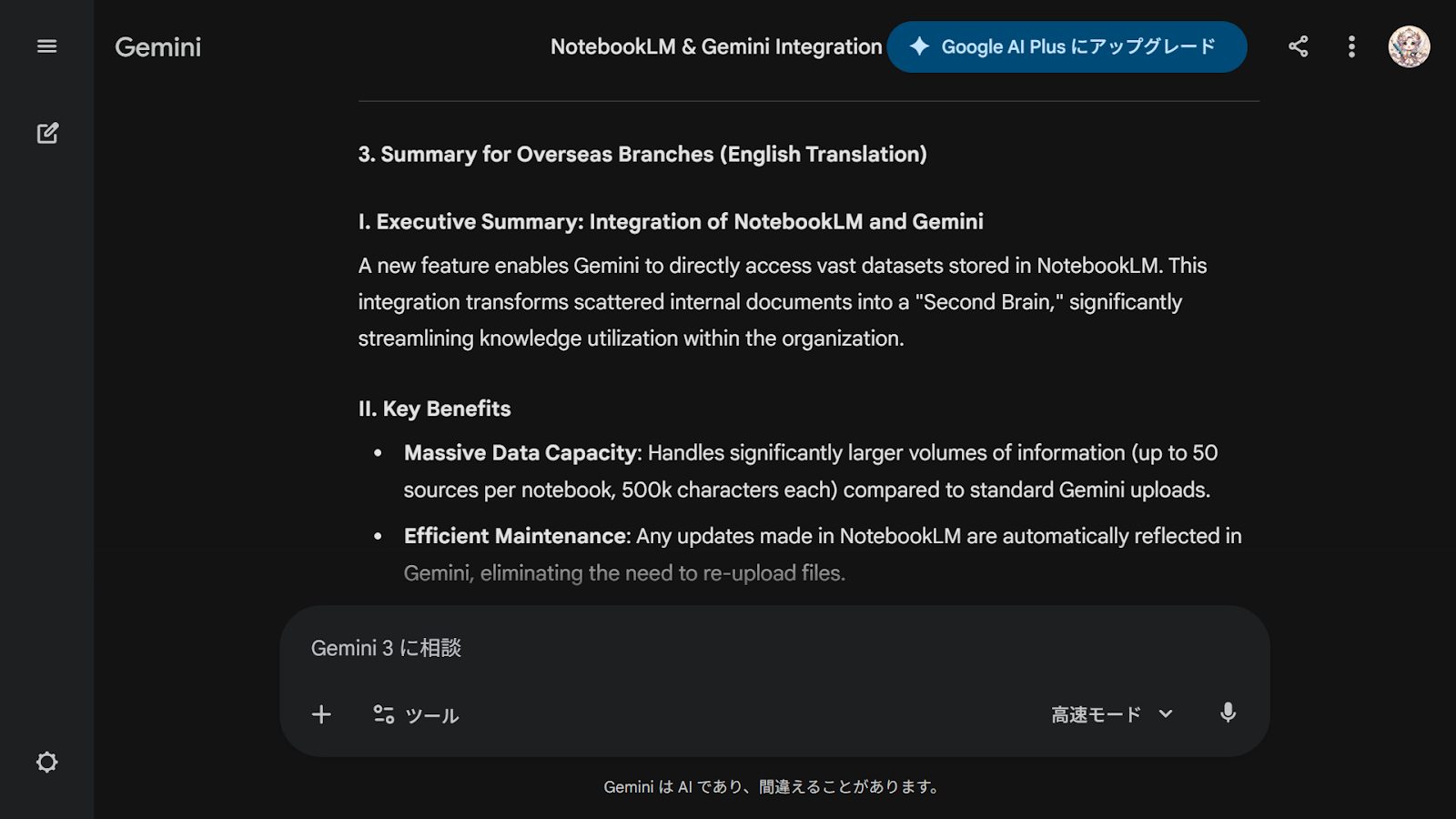
Task: Start a new chat with the pencil icon
Action: coord(47,133)
